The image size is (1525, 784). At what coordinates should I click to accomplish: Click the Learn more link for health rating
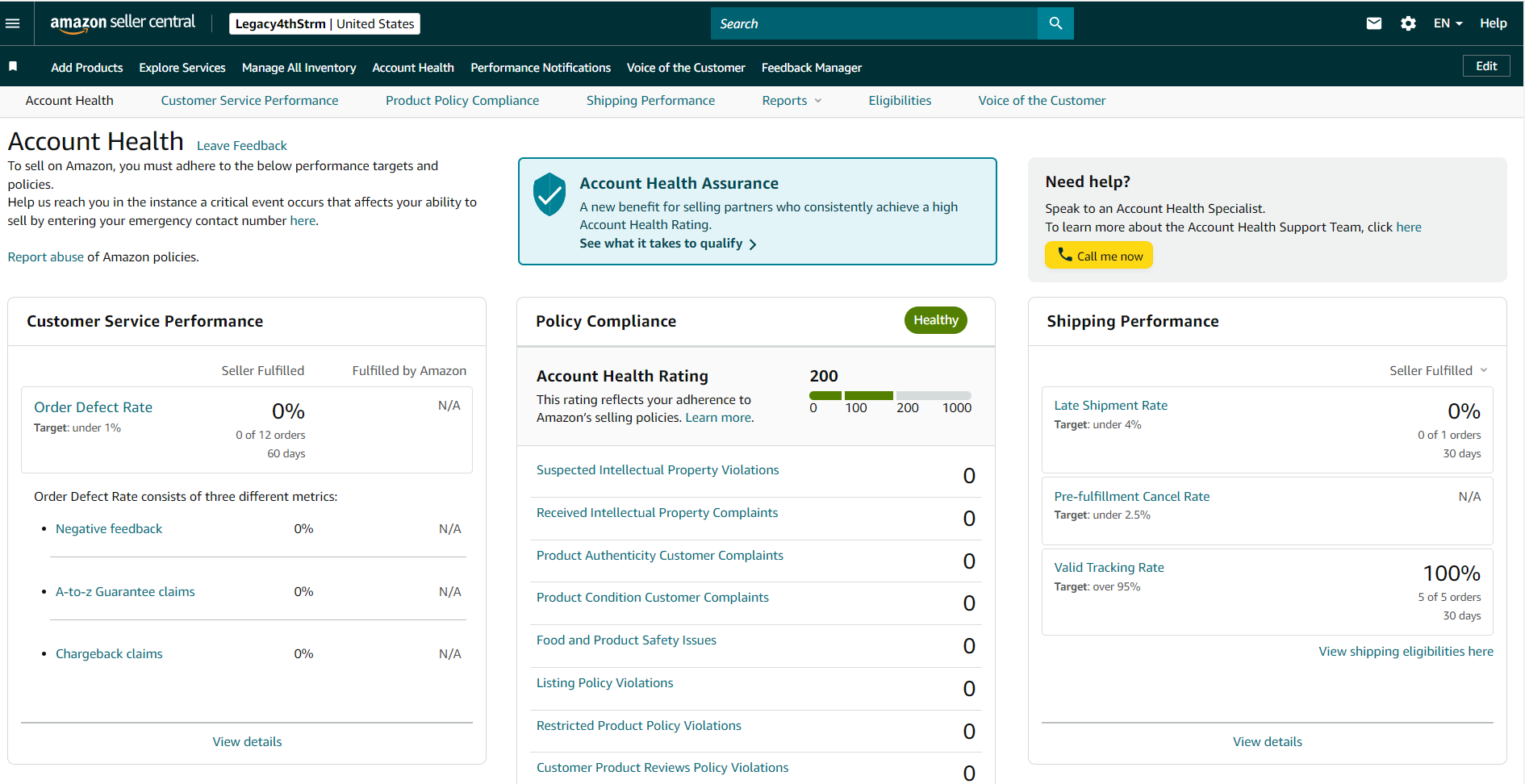click(718, 418)
